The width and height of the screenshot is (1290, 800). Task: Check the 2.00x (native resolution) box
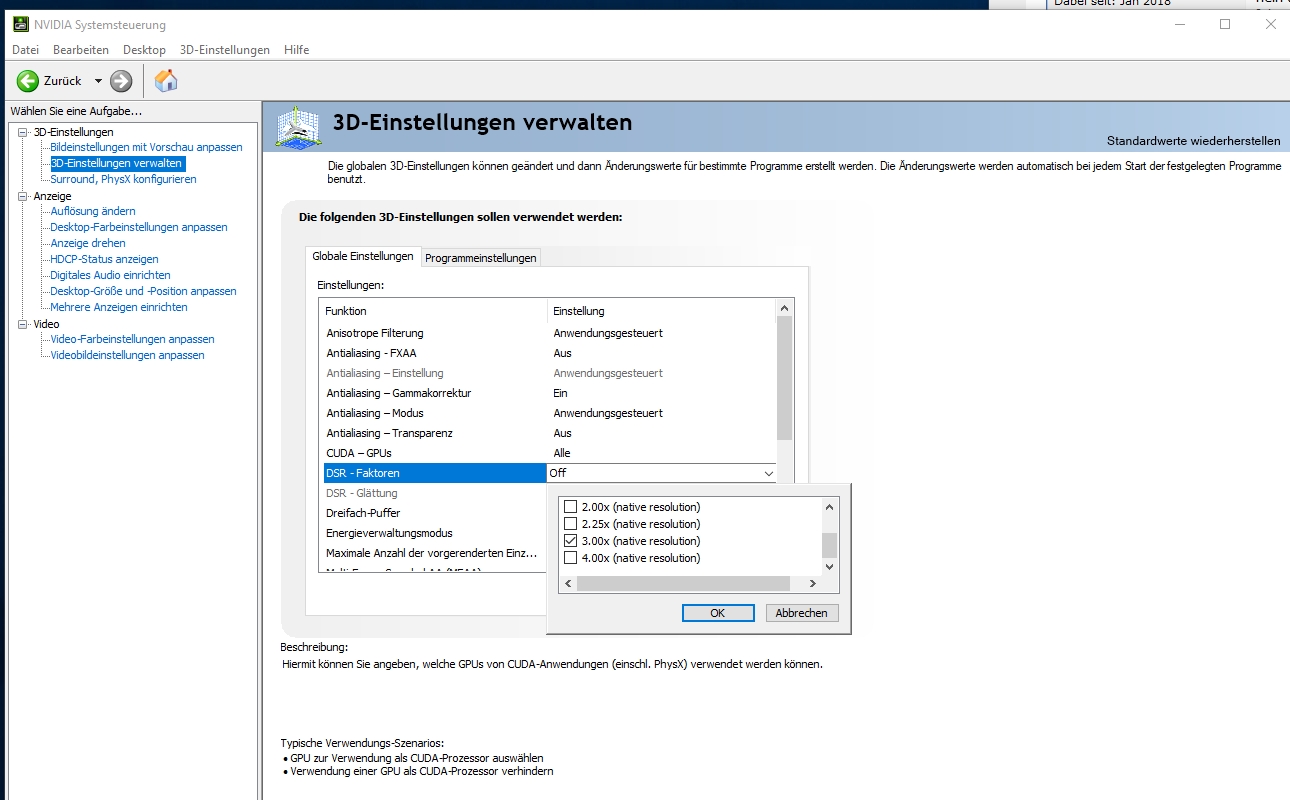click(571, 507)
